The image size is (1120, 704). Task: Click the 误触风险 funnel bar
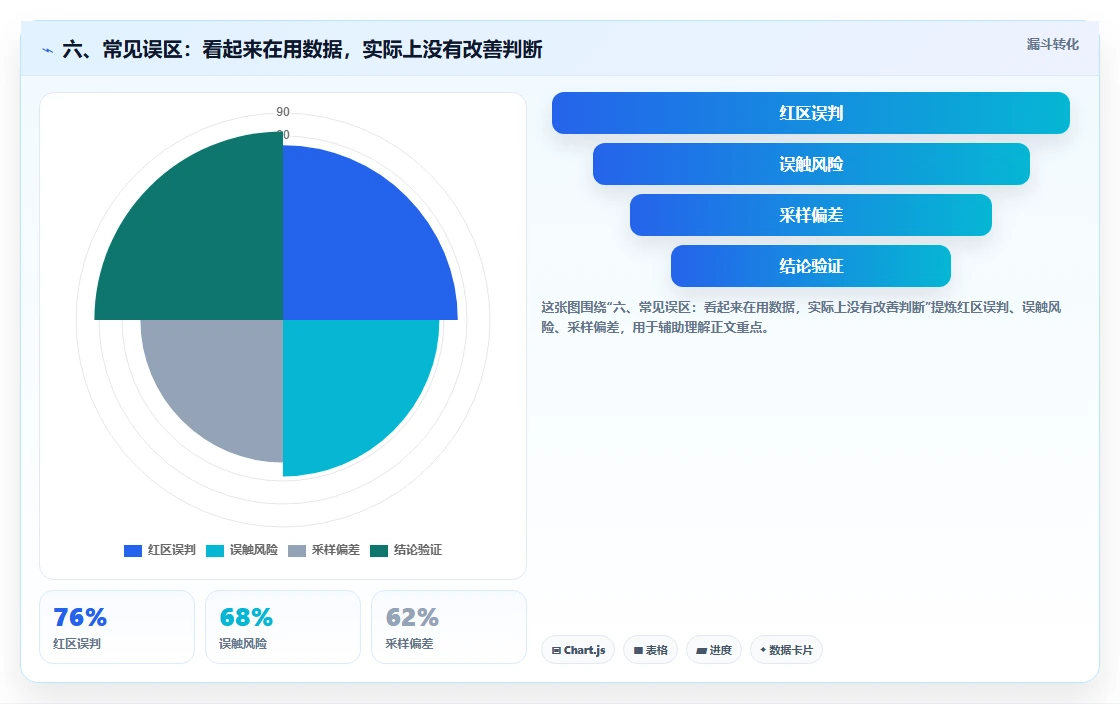click(x=811, y=164)
